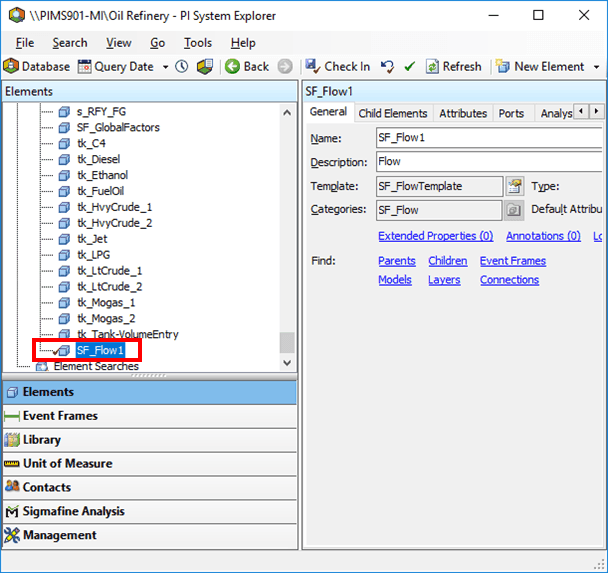Screen dimensions: 608x573
Task: Click the Undo Check Out arrow icon
Action: (x=387, y=67)
